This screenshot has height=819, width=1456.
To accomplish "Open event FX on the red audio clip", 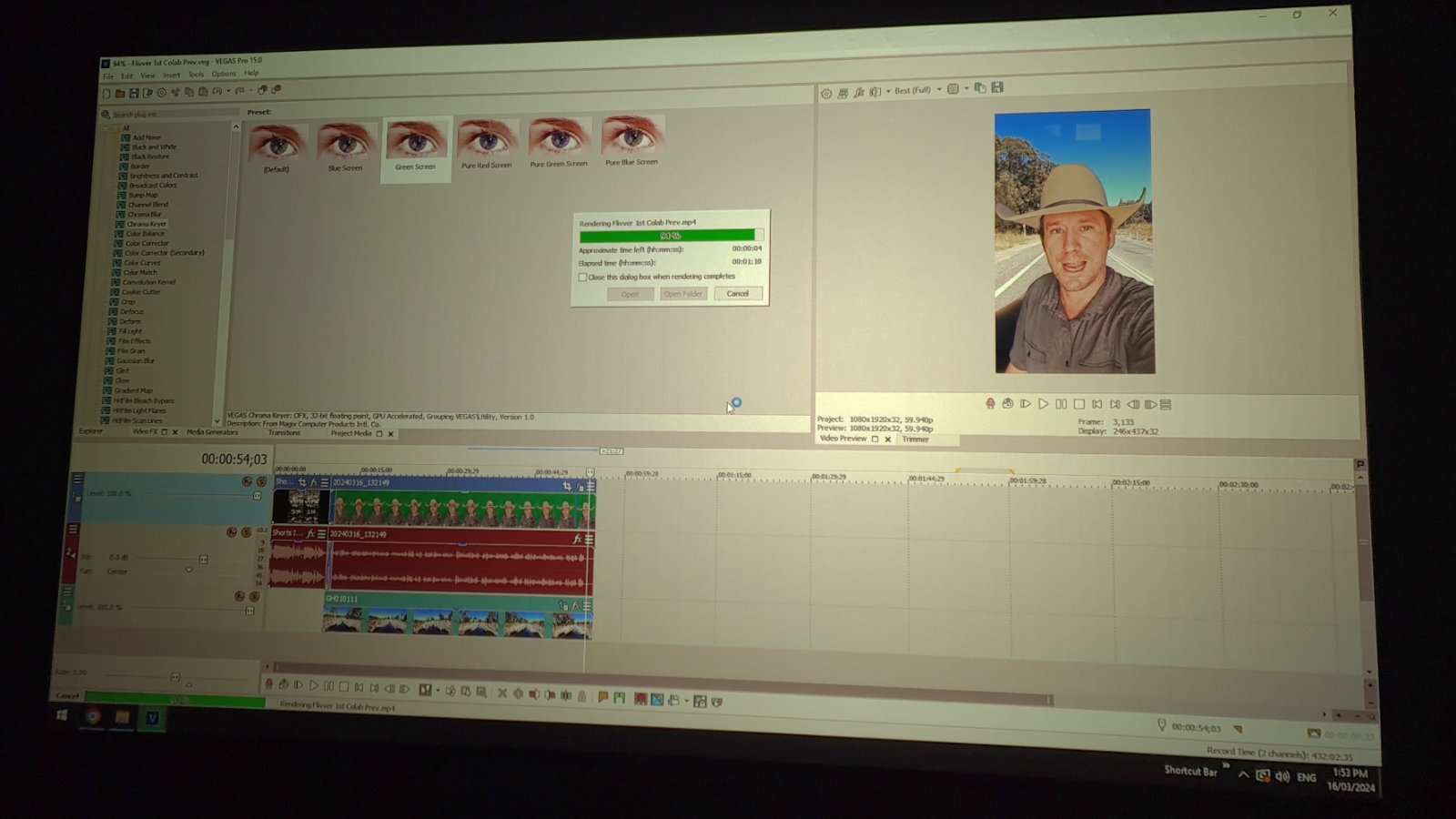I will click(576, 540).
